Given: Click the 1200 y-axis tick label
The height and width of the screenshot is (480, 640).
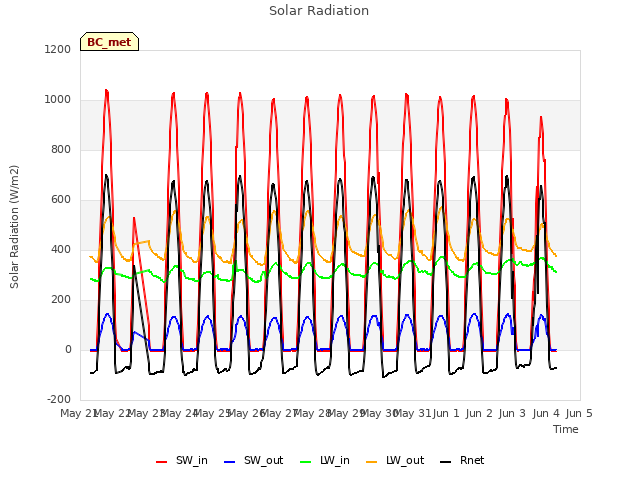Looking at the screenshot, I should (x=58, y=49).
